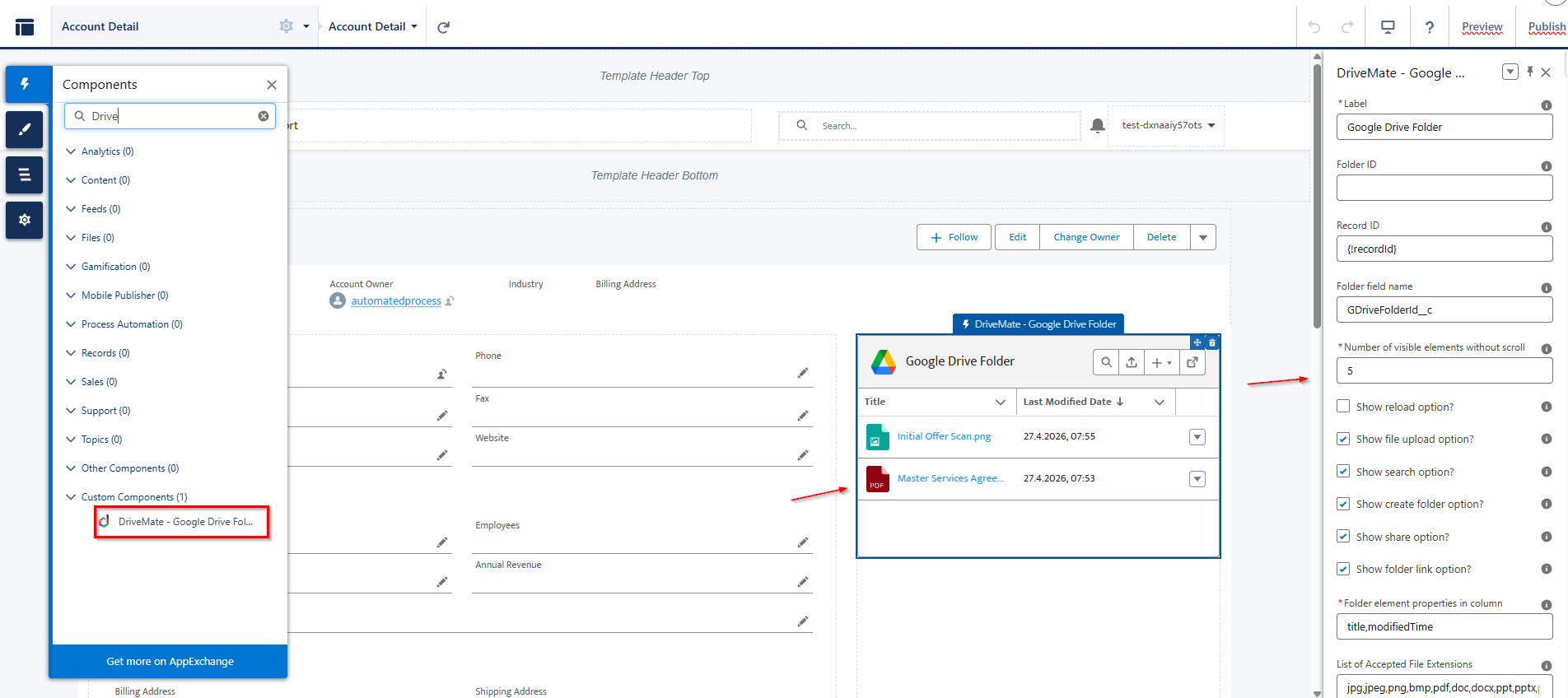Viewport: 1568px width, 698px height.
Task: Click Get more on AppExchange
Action: (170, 662)
